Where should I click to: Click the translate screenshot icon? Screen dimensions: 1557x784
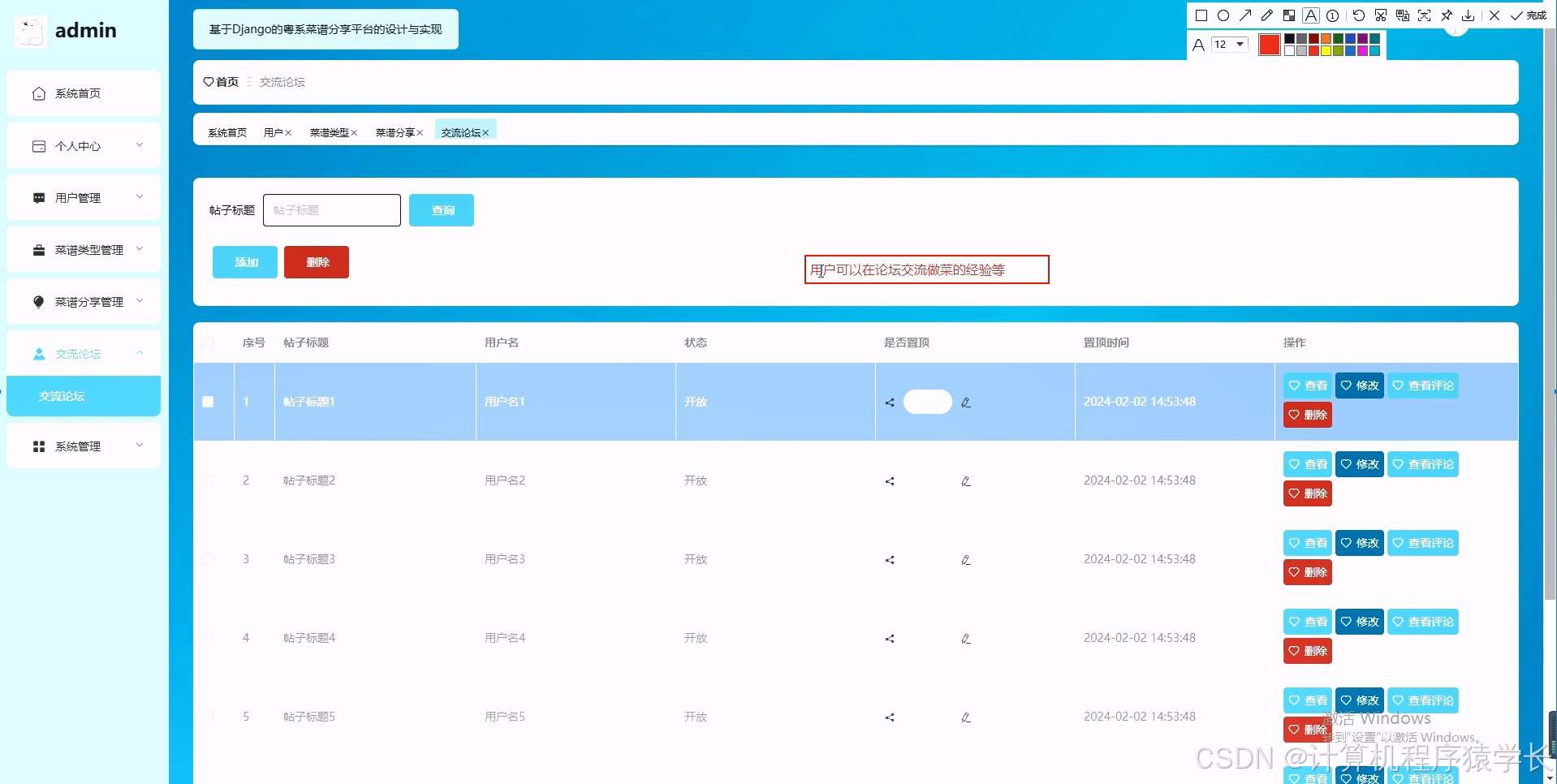coord(1403,15)
